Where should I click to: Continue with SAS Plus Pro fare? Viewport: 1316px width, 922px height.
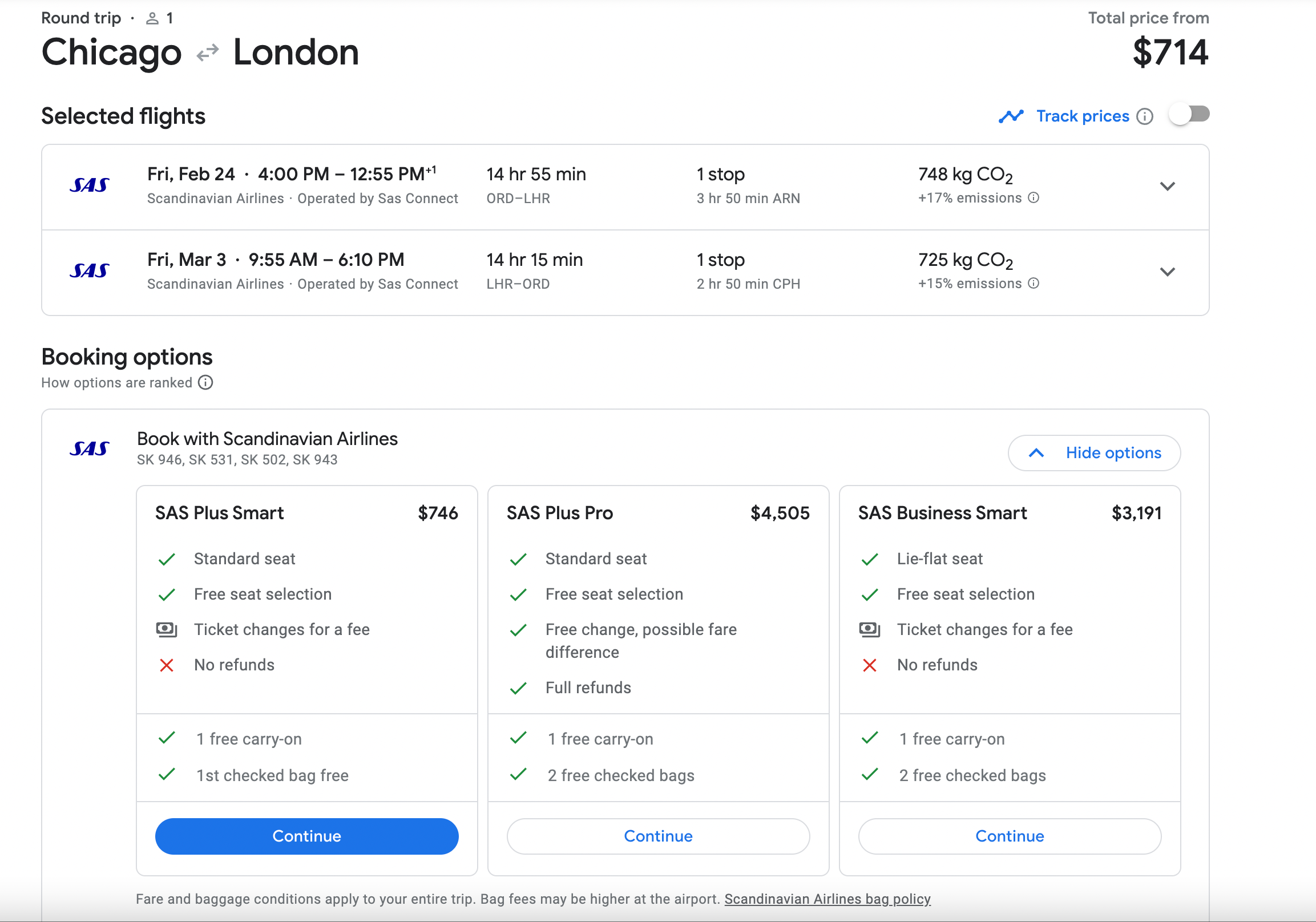click(x=658, y=836)
